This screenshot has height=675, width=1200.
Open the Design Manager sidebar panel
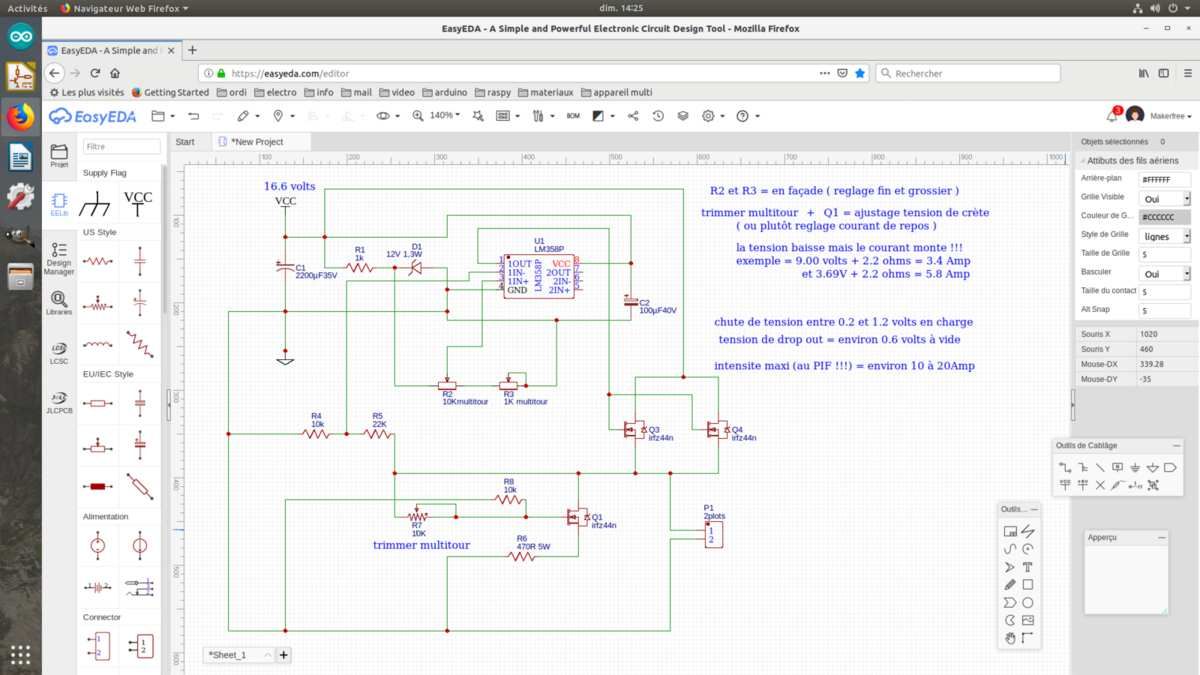tap(59, 258)
